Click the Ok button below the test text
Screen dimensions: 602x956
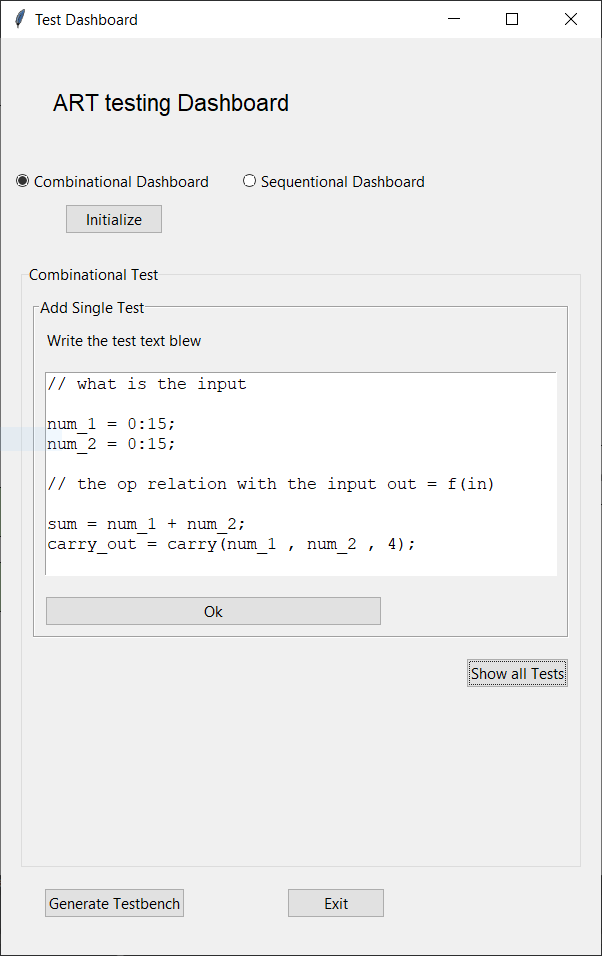(213, 611)
